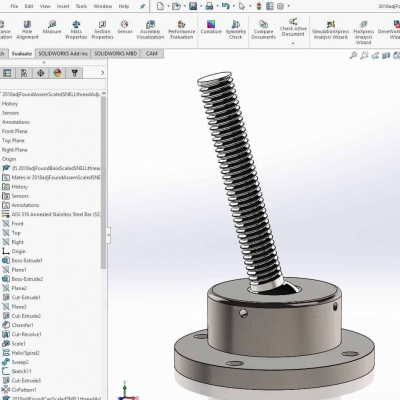Open the Window menu
The image size is (400, 400).
click(103, 6)
